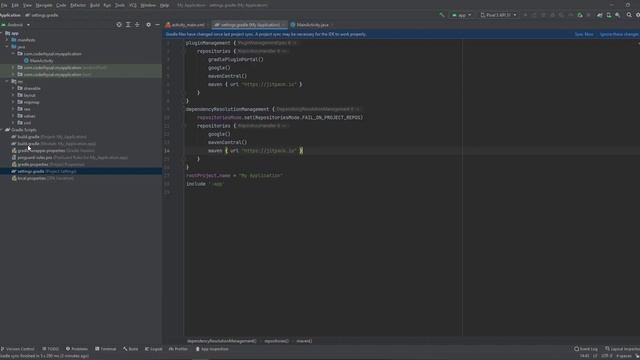The width and height of the screenshot is (640, 360).
Task: Collapse the app module node
Action: click(2, 33)
